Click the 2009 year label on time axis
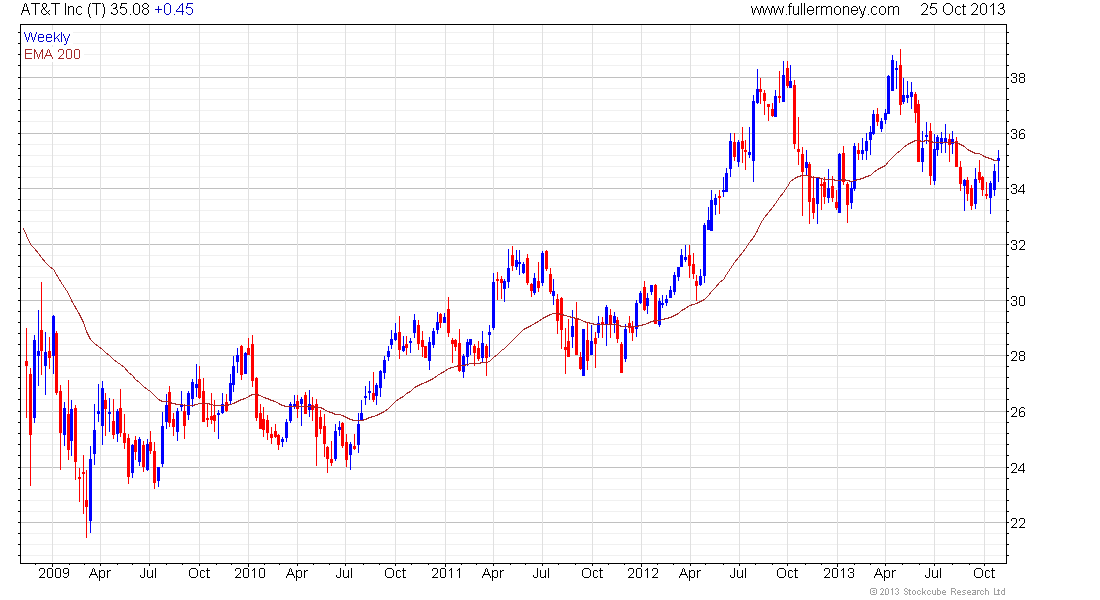Image resolution: width=1100 pixels, height=600 pixels. tap(54, 573)
